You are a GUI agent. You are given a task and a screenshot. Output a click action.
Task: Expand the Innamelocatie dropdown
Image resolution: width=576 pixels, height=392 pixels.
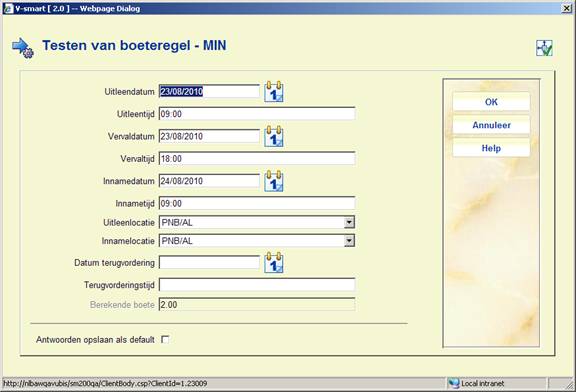(x=349, y=241)
